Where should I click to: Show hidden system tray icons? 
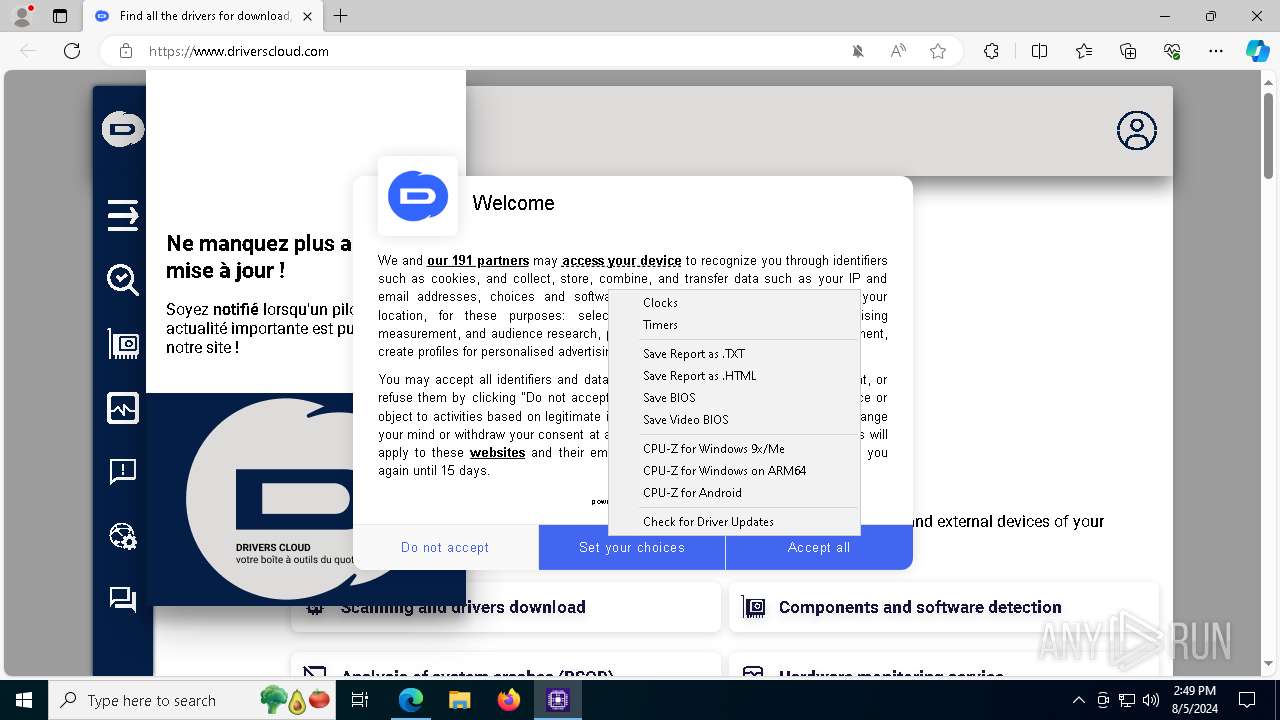tap(1078, 700)
